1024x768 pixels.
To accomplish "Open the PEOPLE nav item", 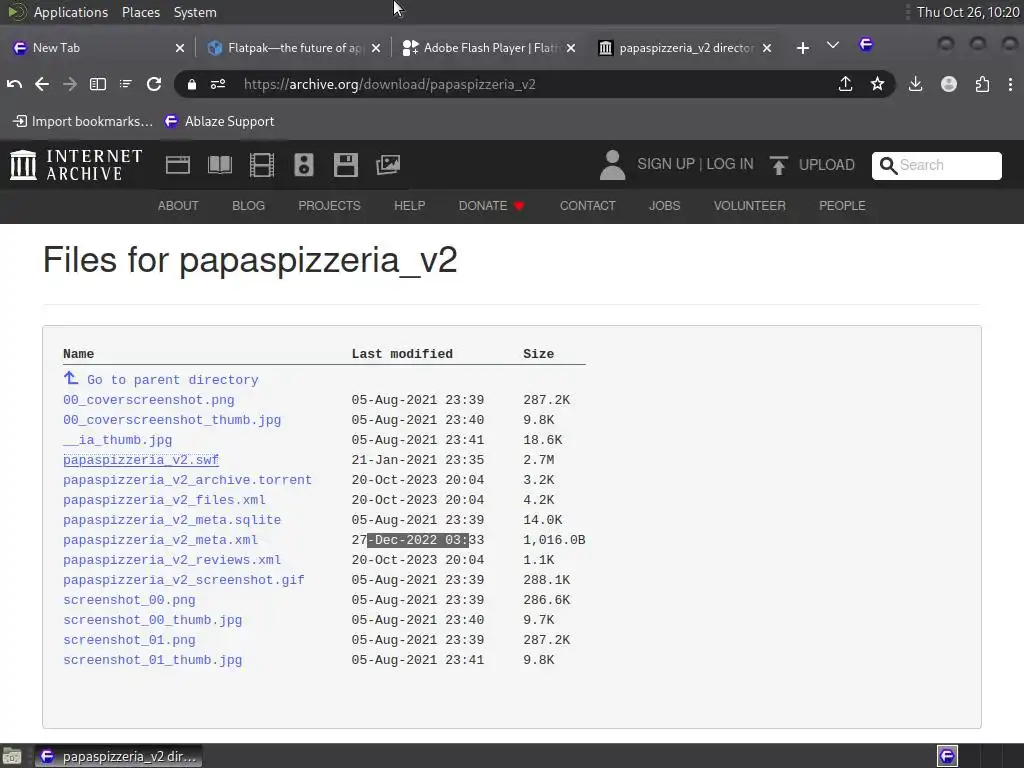I will [x=842, y=206].
